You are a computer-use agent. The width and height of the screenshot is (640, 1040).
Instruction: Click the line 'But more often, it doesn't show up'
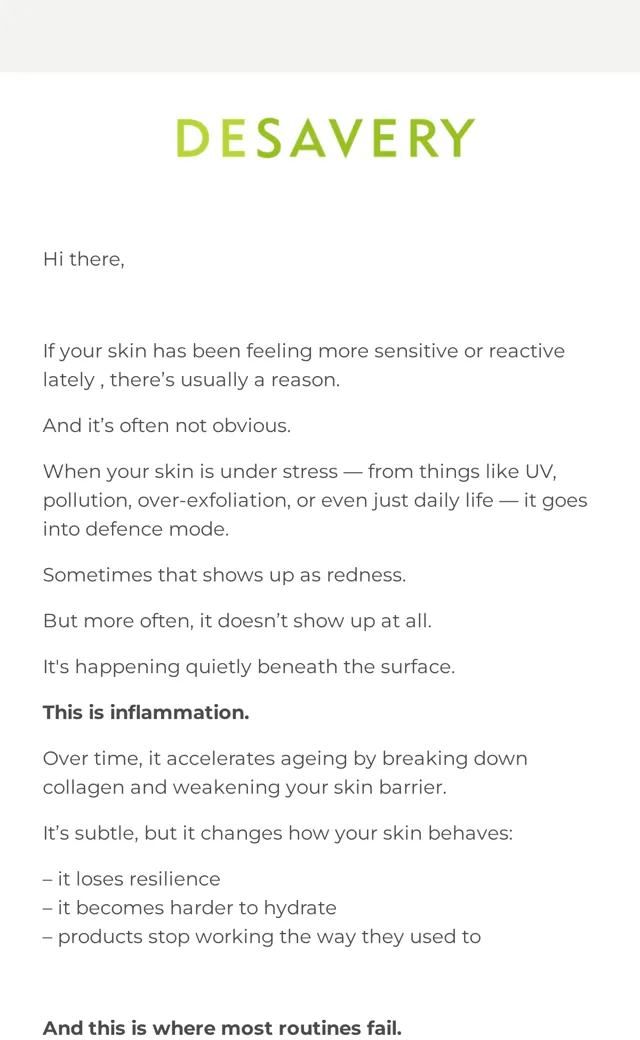(x=237, y=620)
